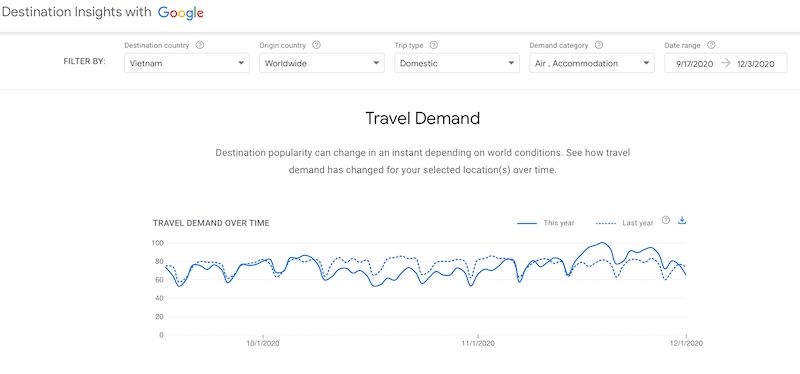Open help icon beside Origin country

click(x=316, y=45)
